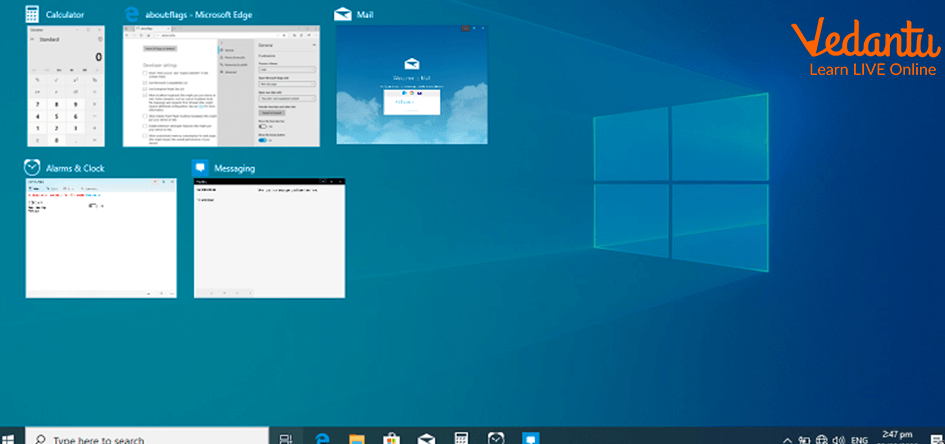Launch Microsoft Store from the taskbar

click(392, 437)
